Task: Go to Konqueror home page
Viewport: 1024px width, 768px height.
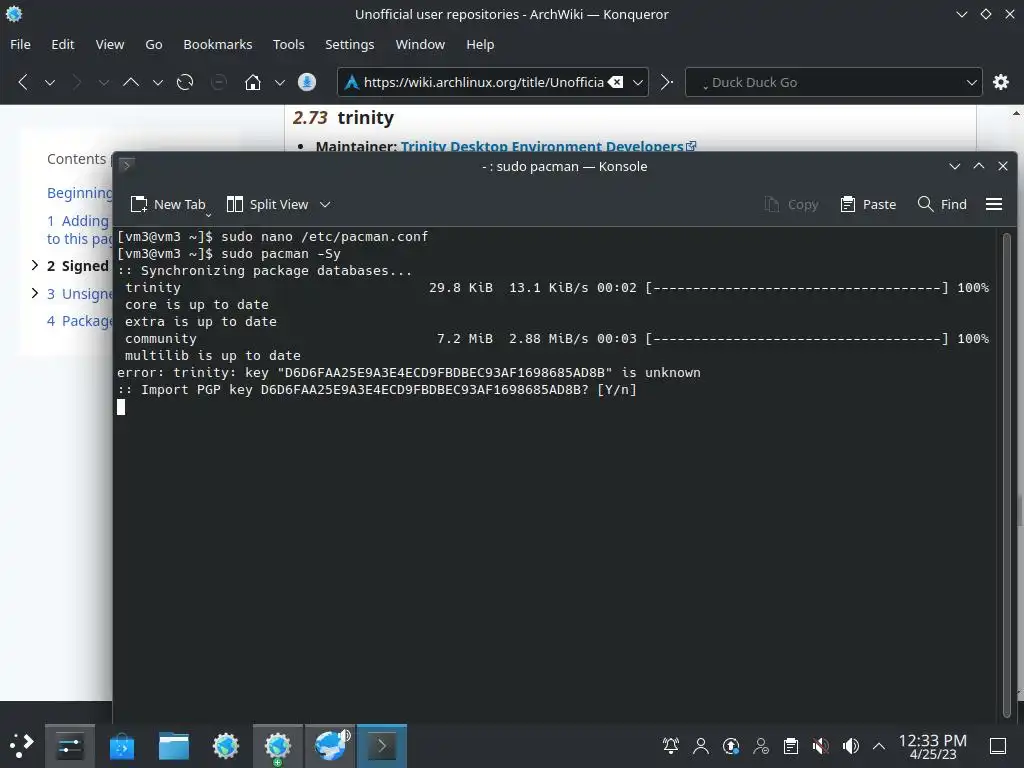Action: coord(253,82)
